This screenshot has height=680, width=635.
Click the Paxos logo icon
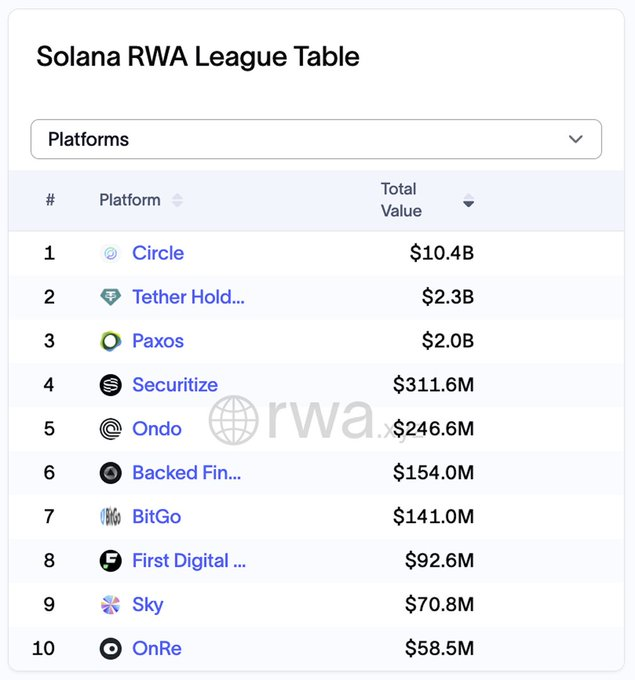pos(110,341)
